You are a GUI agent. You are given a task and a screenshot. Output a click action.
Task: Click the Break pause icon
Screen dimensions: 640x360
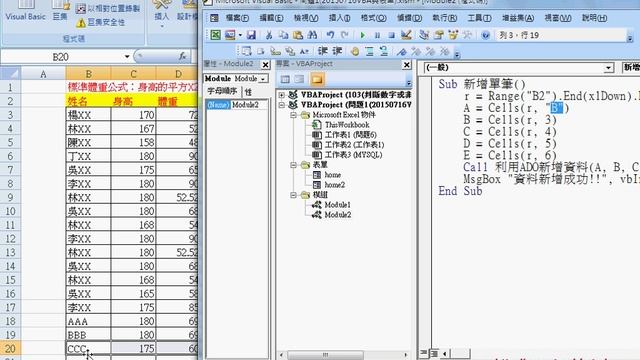pyautogui.click(x=377, y=35)
